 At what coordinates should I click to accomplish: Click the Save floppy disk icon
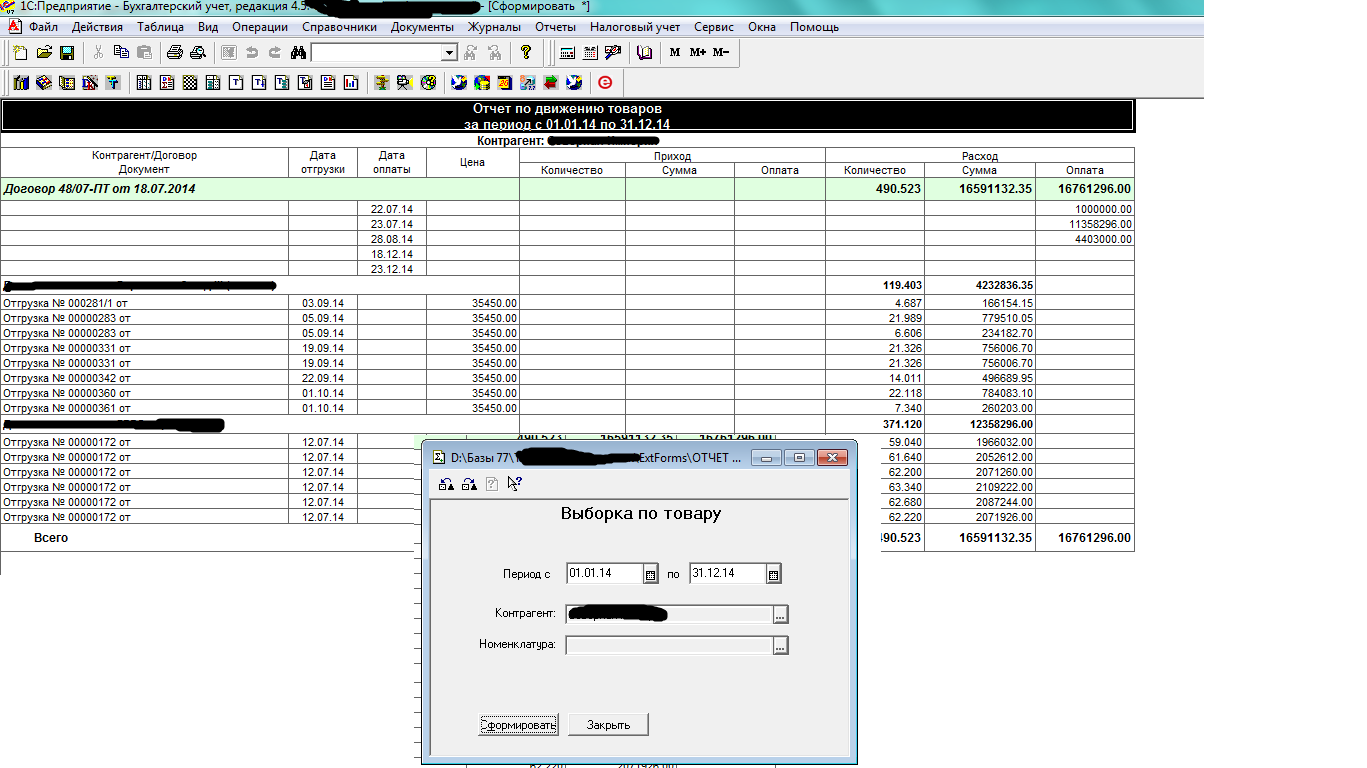(67, 53)
